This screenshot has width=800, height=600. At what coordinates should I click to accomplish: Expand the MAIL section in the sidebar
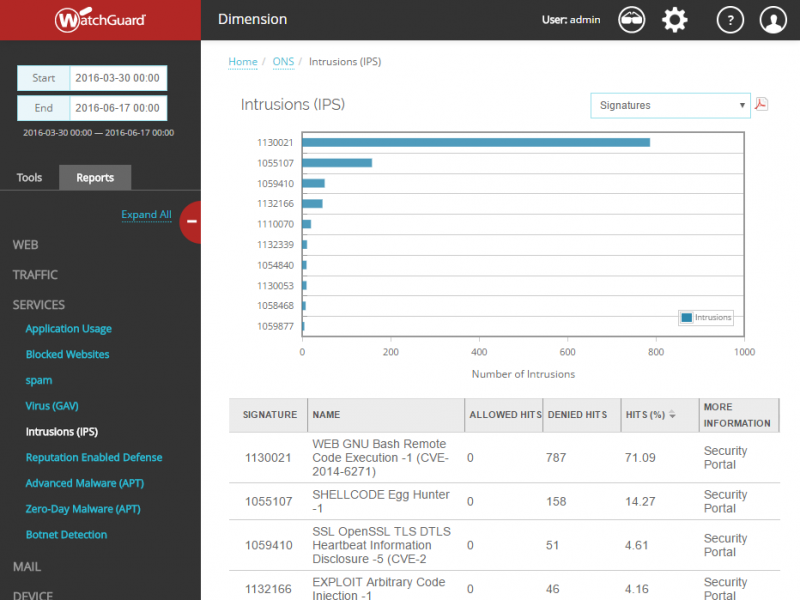tap(26, 566)
